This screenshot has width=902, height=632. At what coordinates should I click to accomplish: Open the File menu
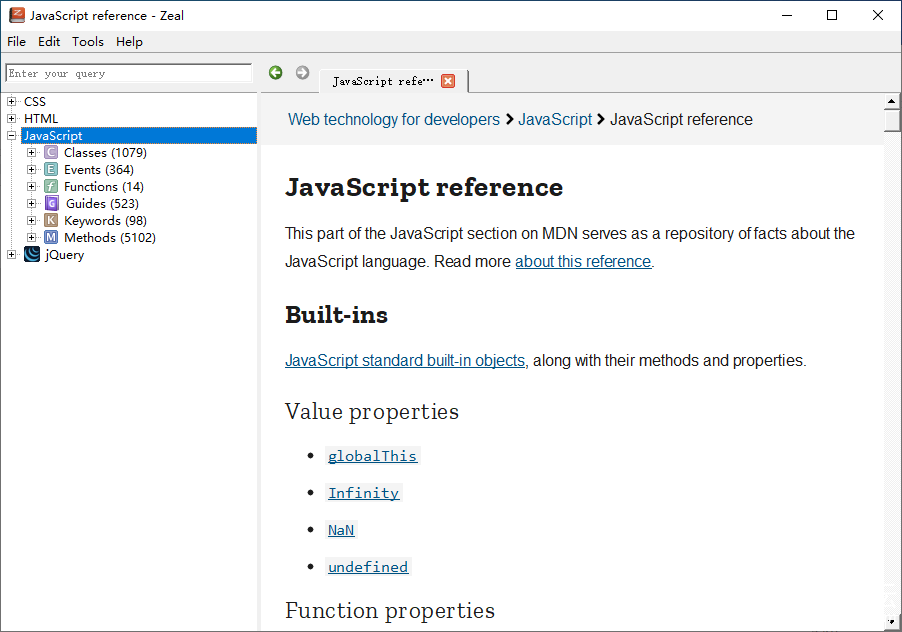pyautogui.click(x=16, y=41)
